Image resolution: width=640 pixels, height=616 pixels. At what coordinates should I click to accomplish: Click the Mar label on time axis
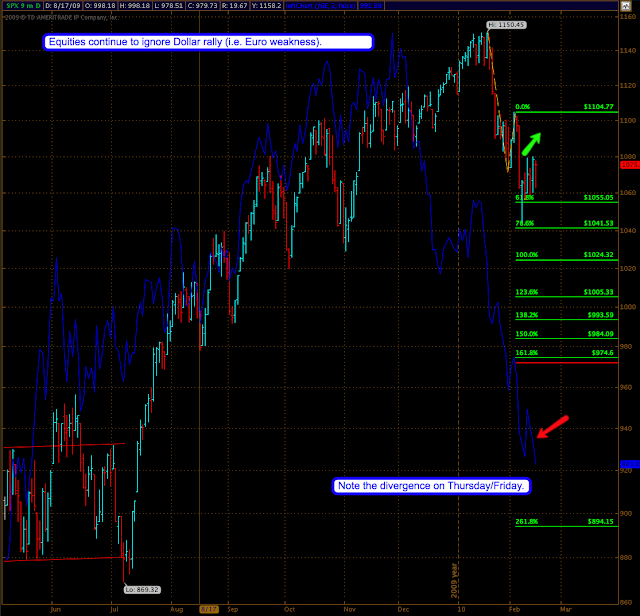pos(565,609)
